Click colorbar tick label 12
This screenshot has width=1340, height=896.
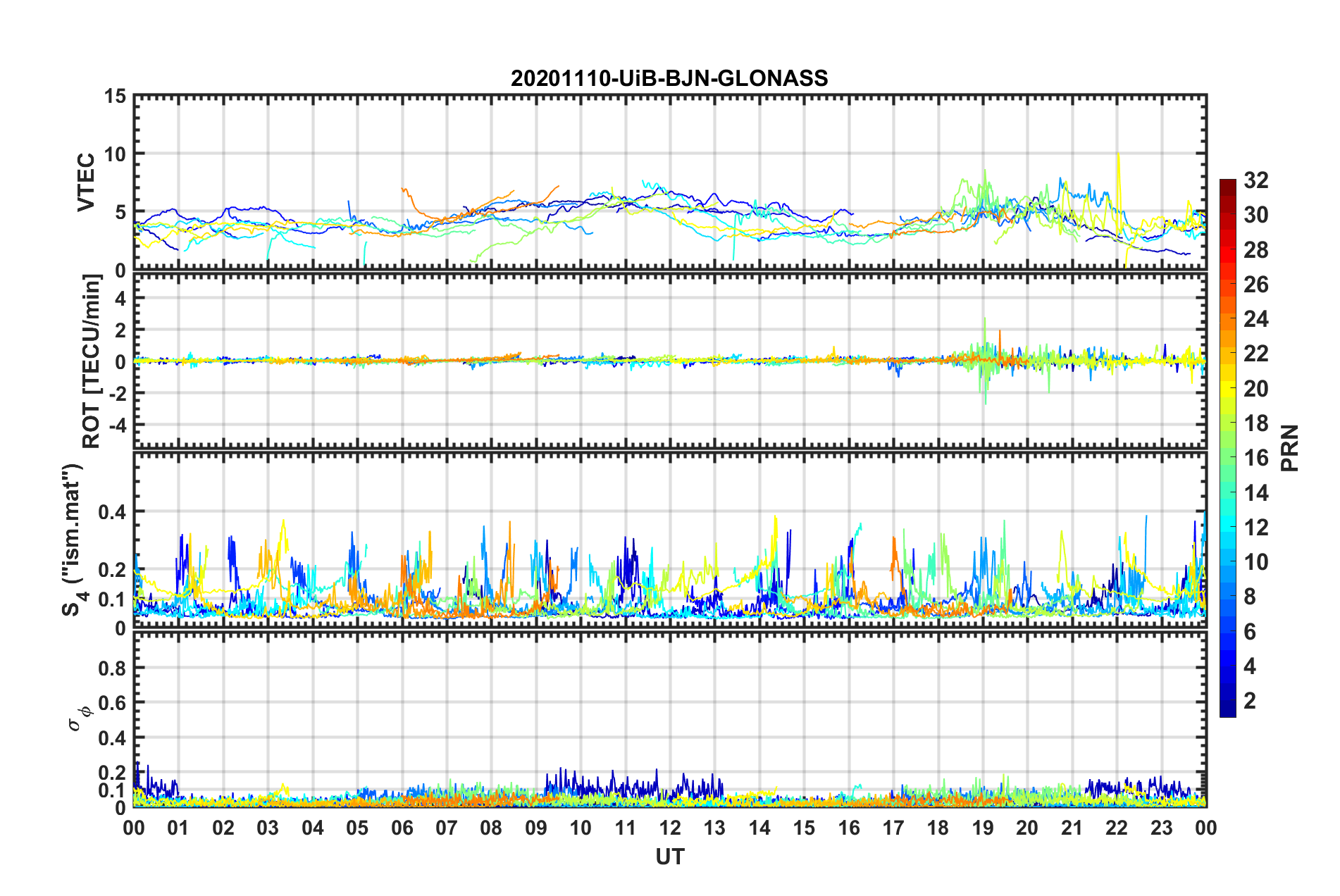(x=1255, y=528)
